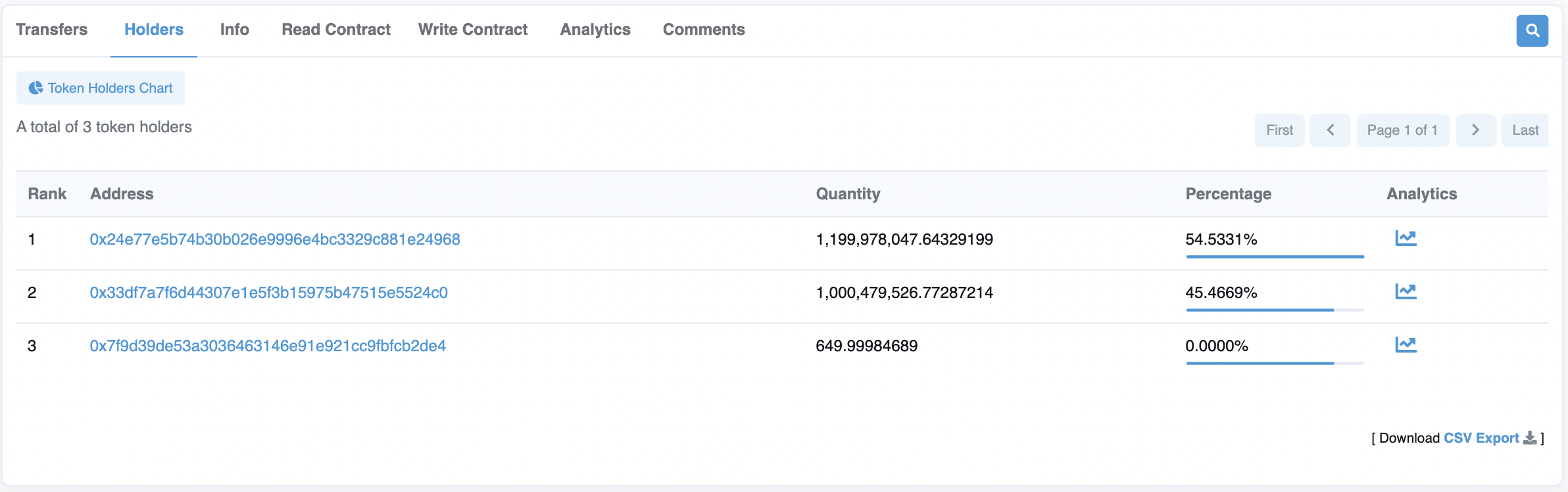Click the search magnifier icon button

tap(1532, 31)
